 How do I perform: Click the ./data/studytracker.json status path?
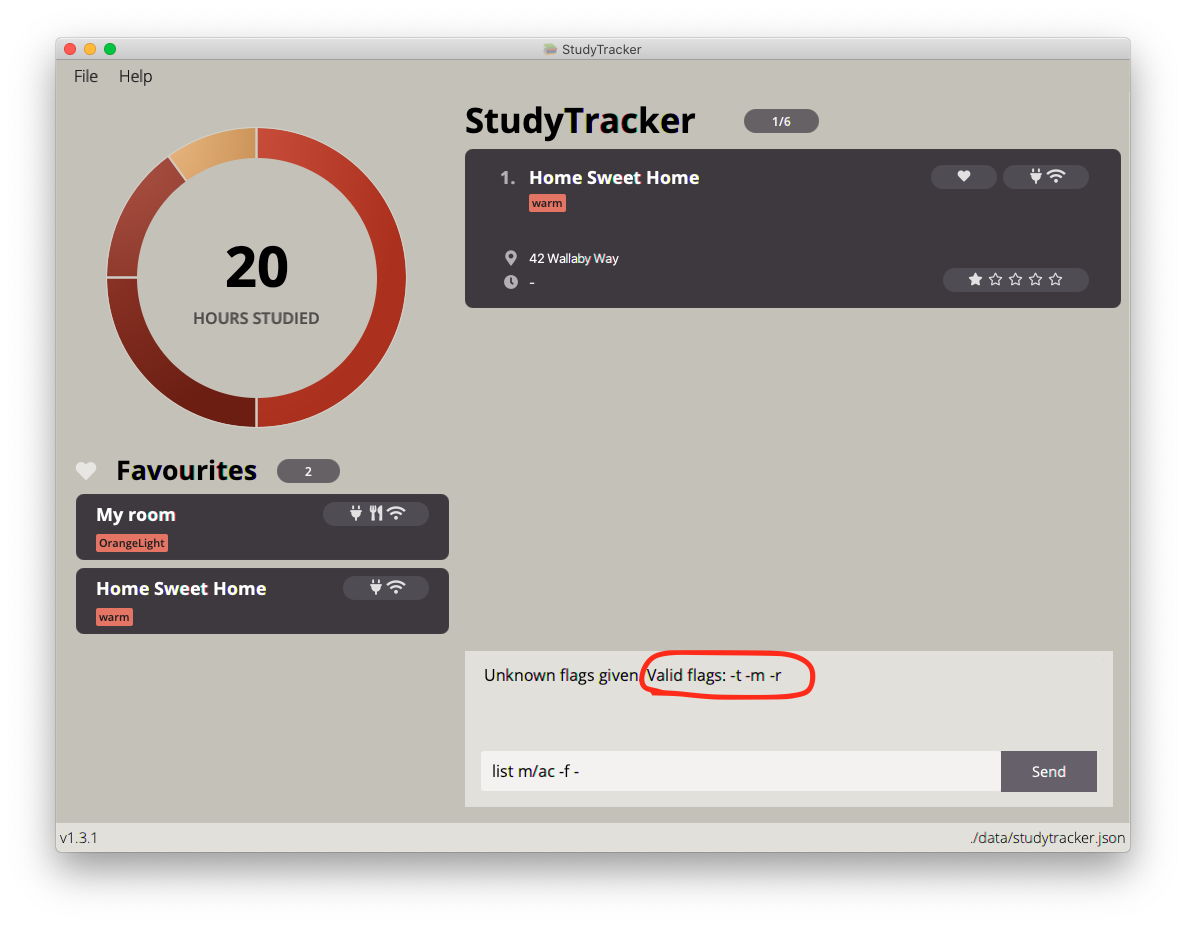click(x=1048, y=837)
